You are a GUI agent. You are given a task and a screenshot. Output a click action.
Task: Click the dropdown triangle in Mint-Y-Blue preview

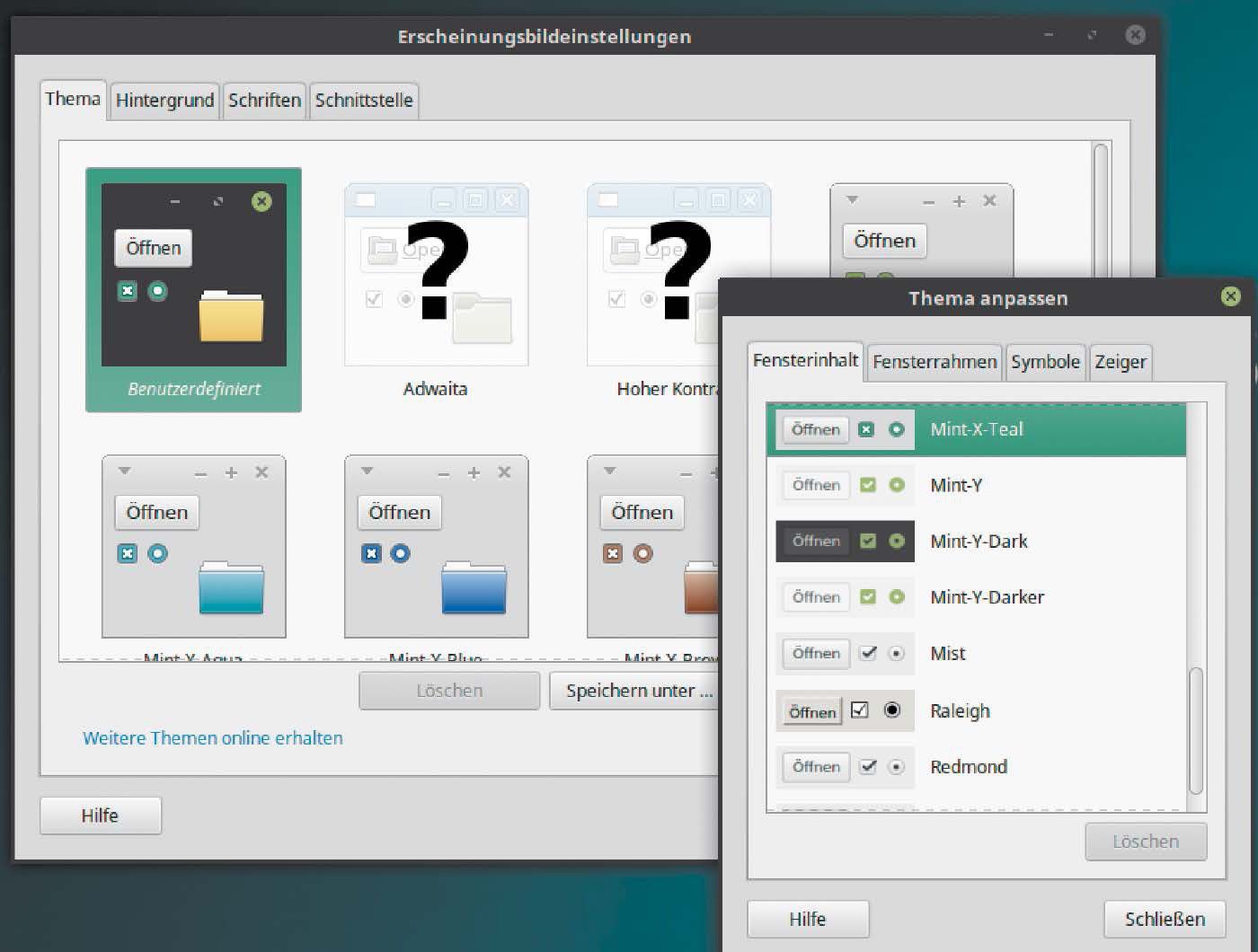click(x=368, y=471)
